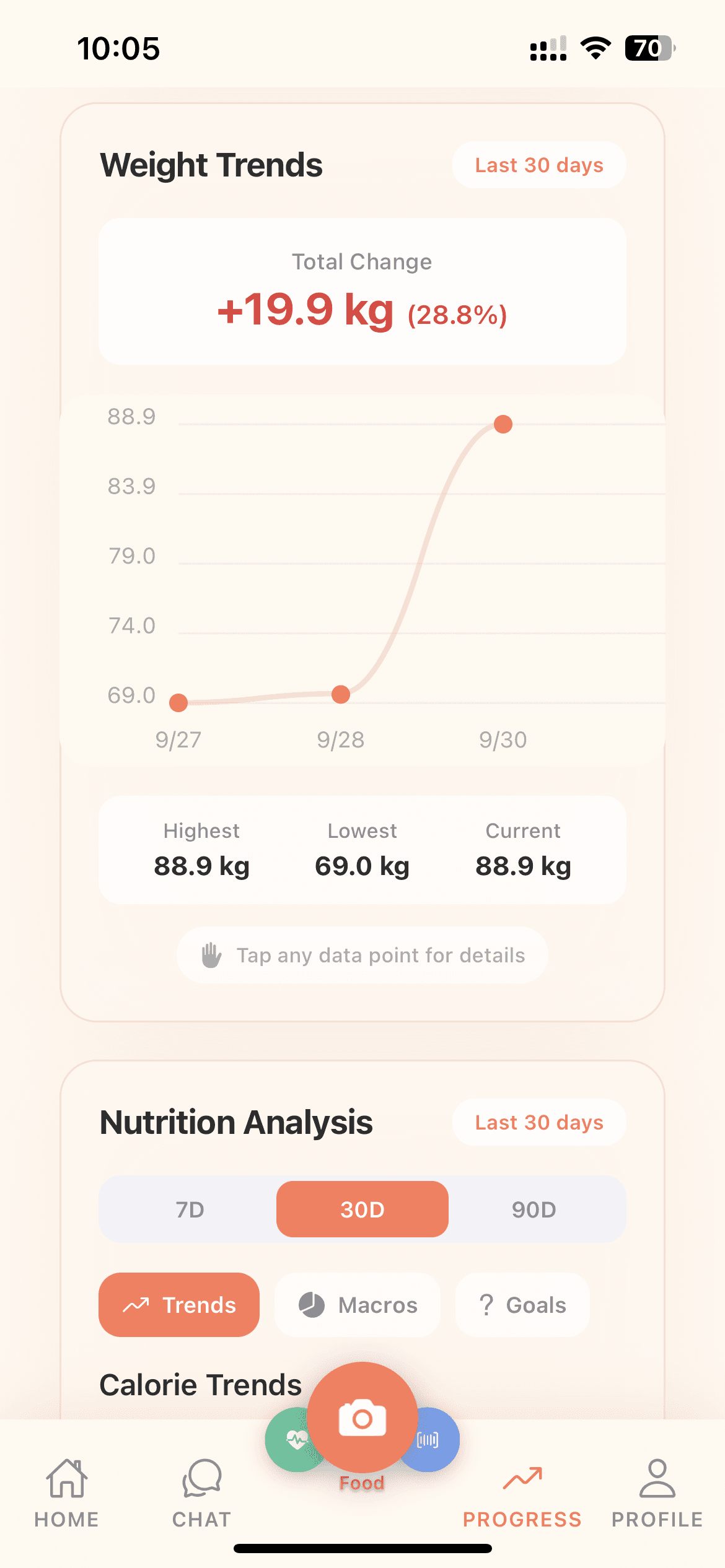Switch nutrition range to 90D
The image size is (725, 1568).
[534, 1209]
